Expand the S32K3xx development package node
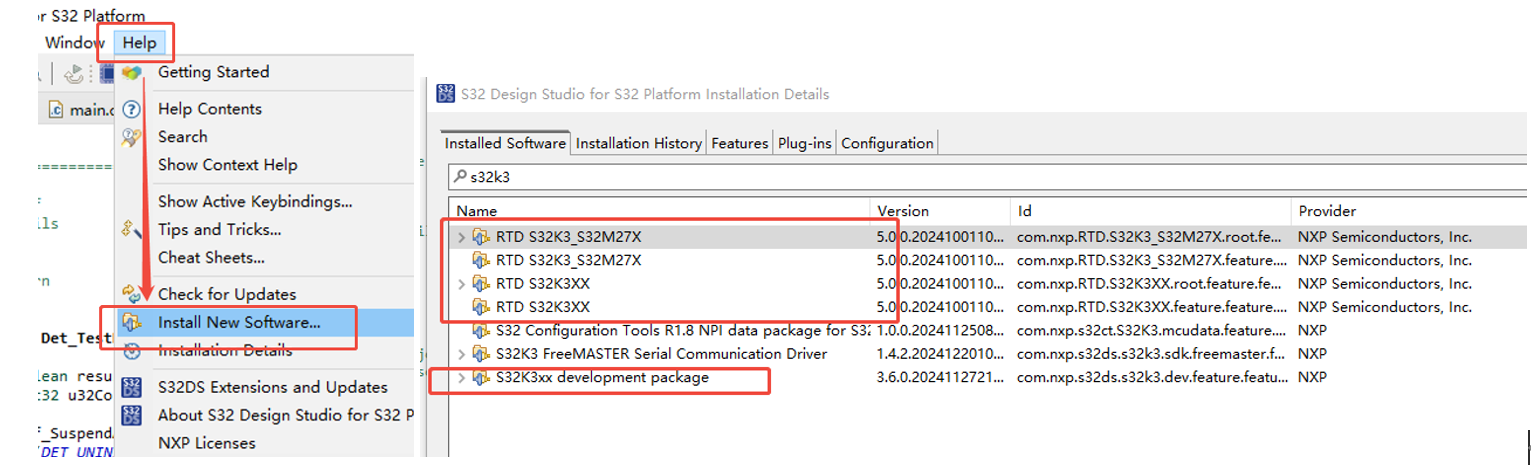This screenshot has height=475, width=1531. [x=461, y=378]
